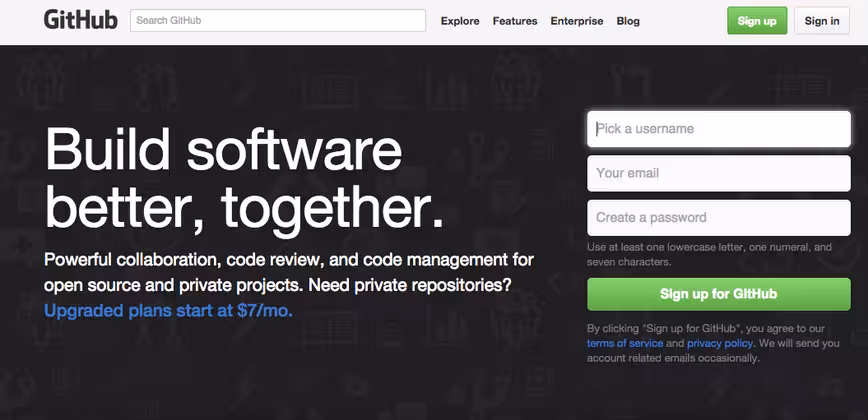This screenshot has width=868, height=420.
Task: Click the Sign in button
Action: [822, 20]
